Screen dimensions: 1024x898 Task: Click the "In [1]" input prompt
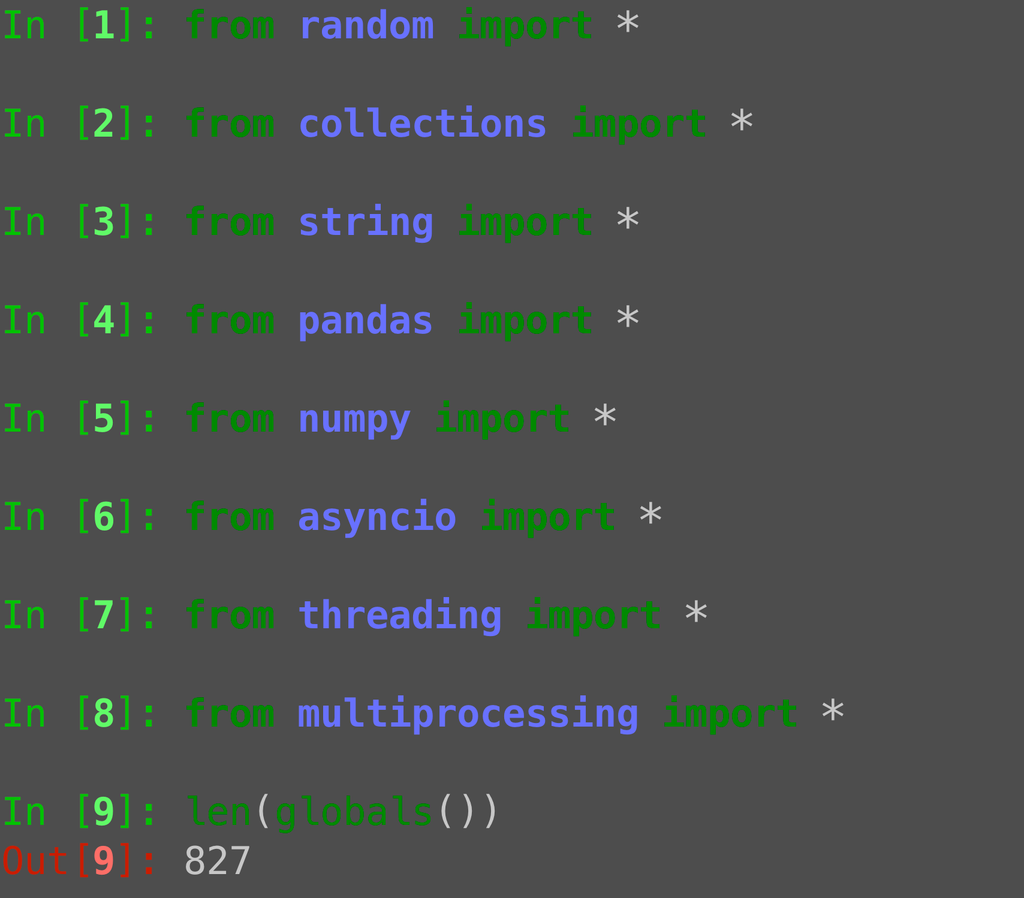coord(70,26)
